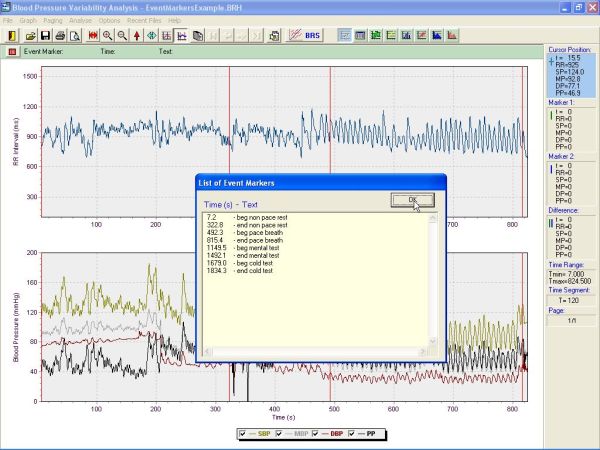
Task: Open the Analyse menu
Action: point(81,20)
